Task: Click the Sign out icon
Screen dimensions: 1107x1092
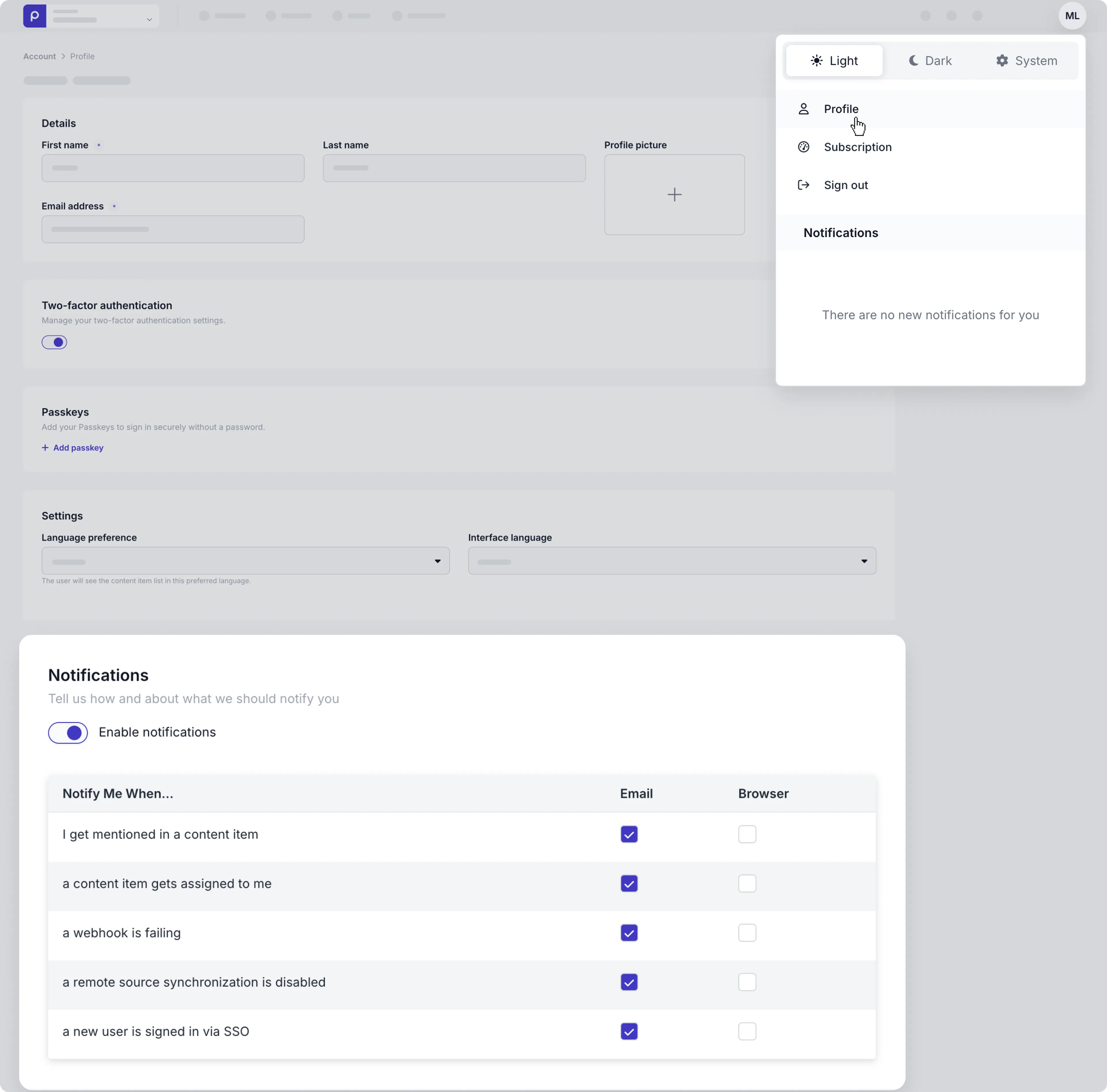Action: click(803, 184)
